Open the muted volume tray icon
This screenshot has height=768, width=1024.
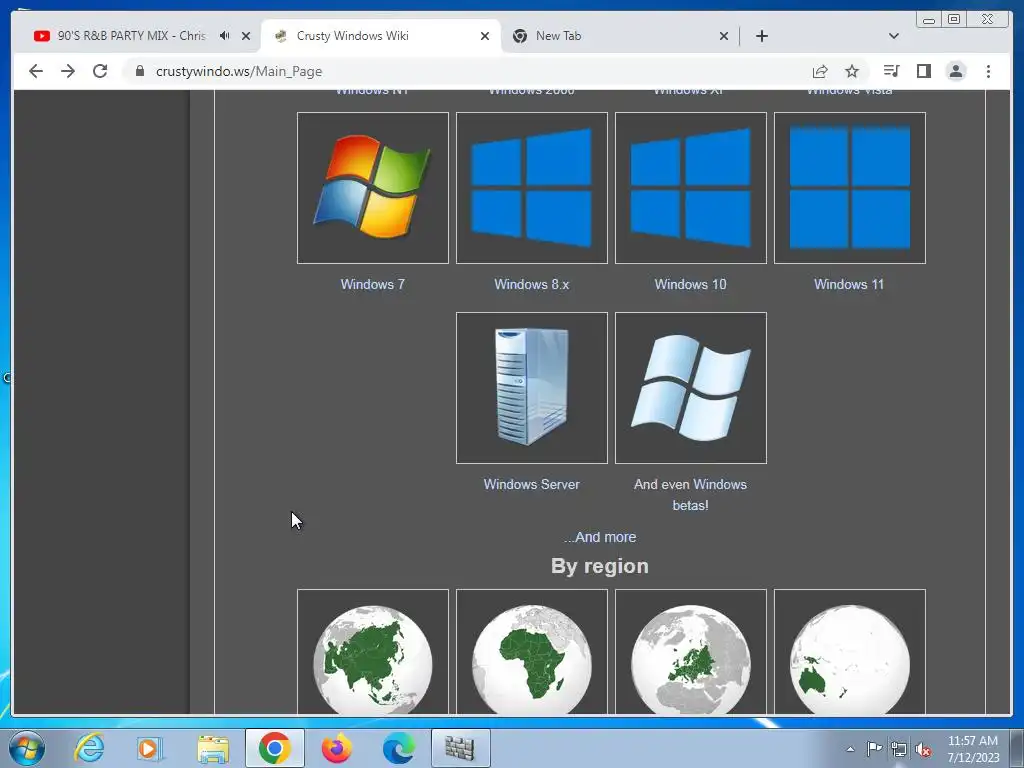point(923,749)
